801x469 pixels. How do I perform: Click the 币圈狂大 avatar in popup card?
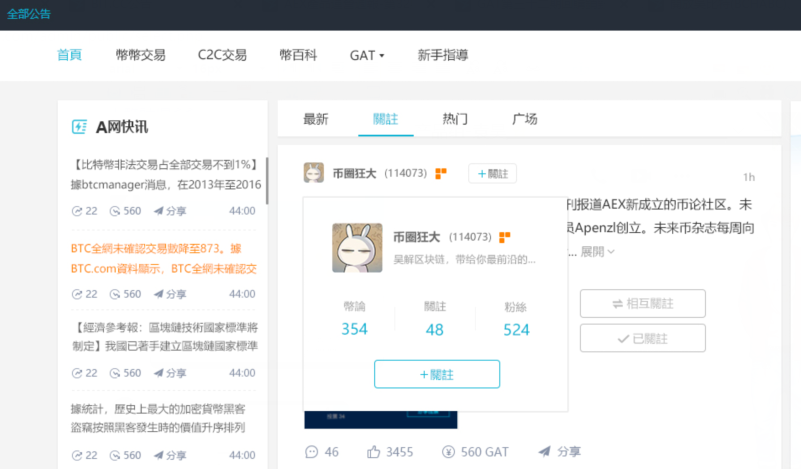(357, 247)
